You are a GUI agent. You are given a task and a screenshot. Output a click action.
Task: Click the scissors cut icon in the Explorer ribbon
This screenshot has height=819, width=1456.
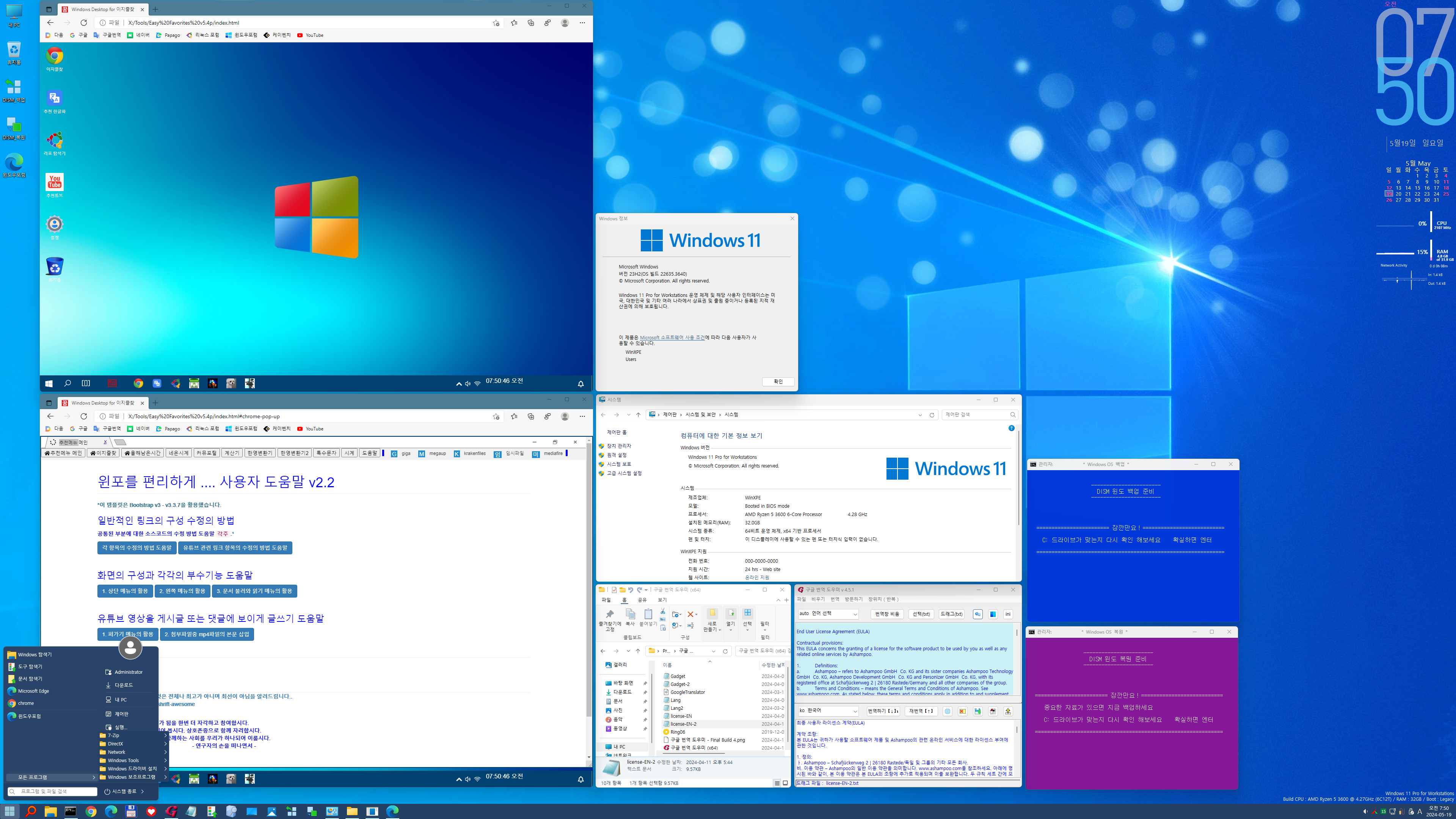click(x=662, y=611)
